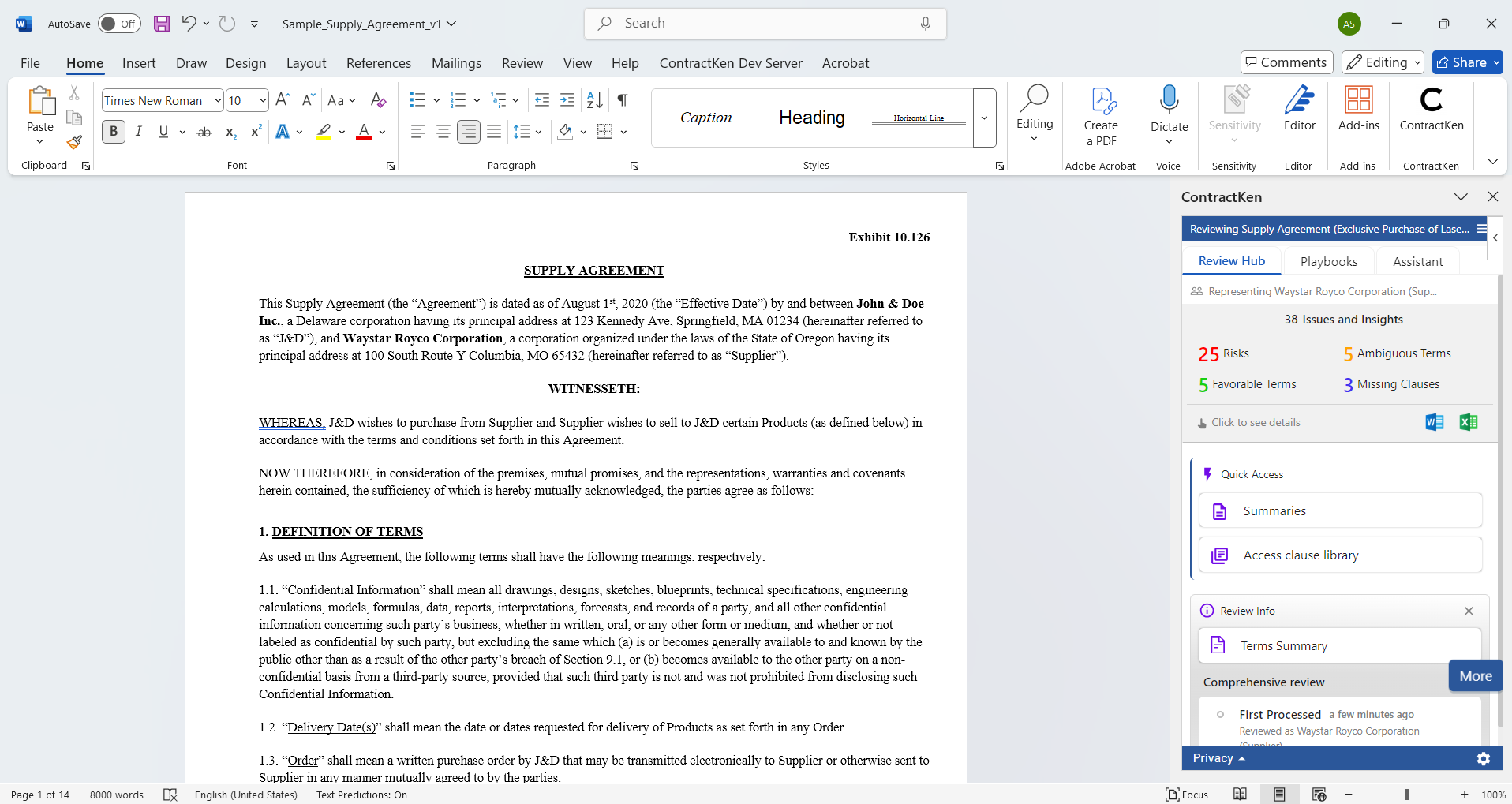This screenshot has height=804, width=1512.
Task: Open the ContractKen Dev Server tab
Action: click(731, 63)
